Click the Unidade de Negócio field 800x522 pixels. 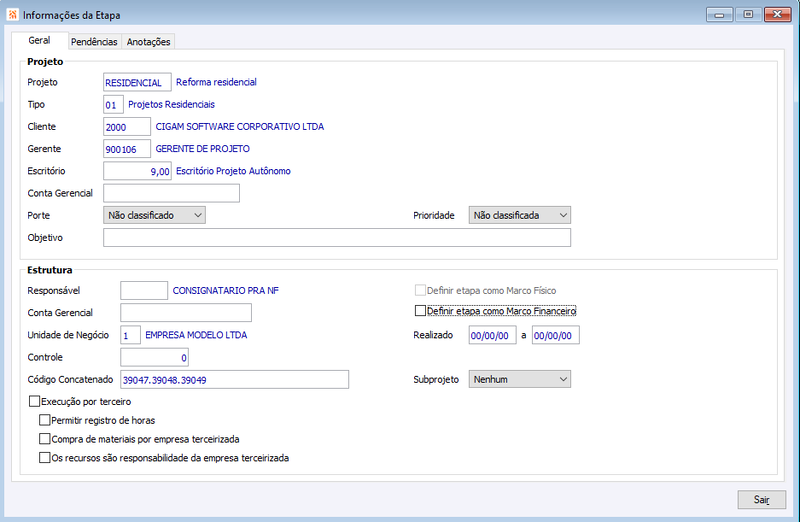131,335
